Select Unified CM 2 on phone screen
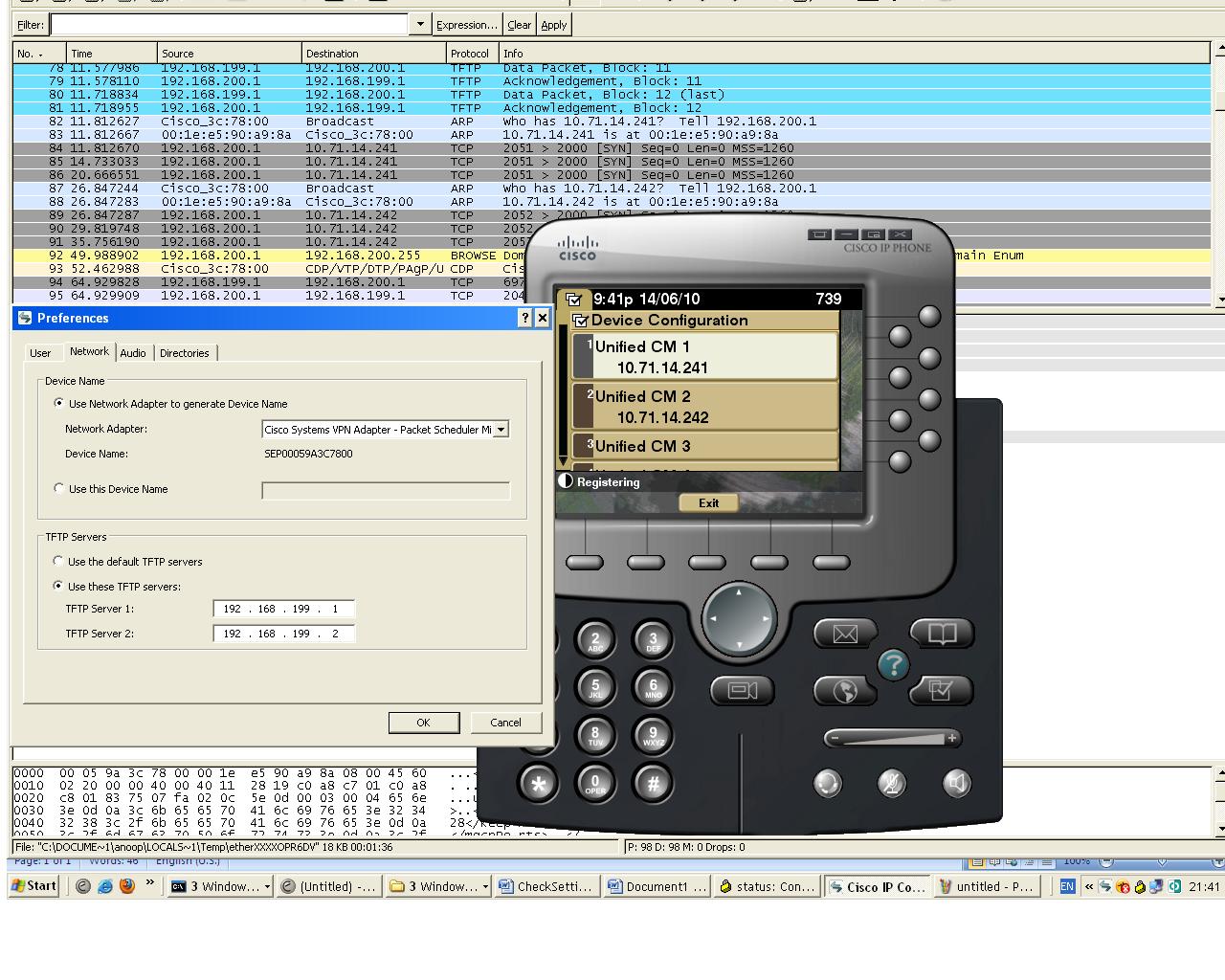This screenshot has height=980, width=1225. [x=705, y=406]
